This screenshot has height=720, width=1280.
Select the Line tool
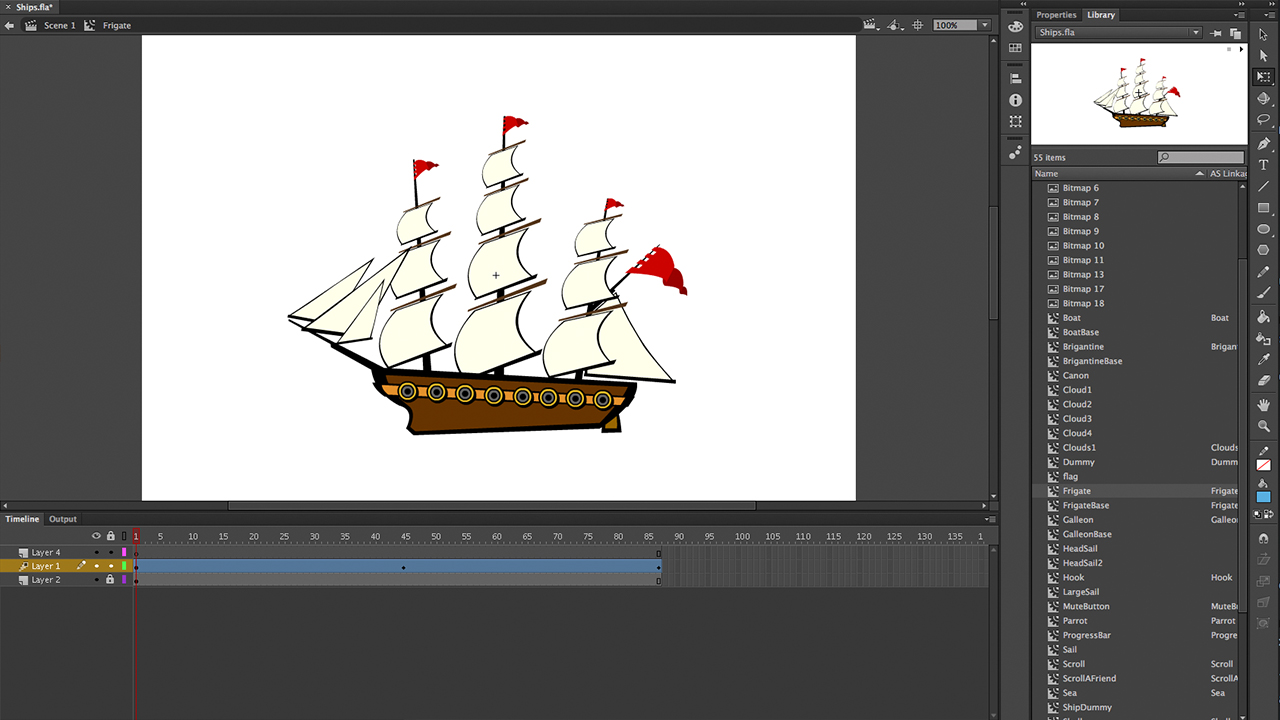coord(1264,186)
